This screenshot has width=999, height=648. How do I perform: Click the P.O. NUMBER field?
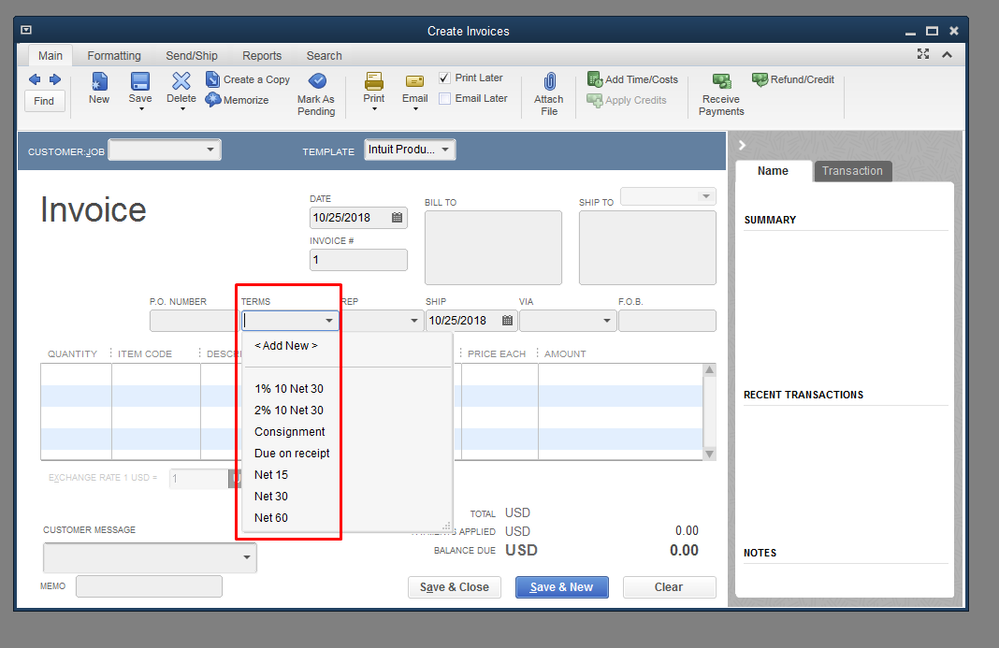(x=194, y=320)
